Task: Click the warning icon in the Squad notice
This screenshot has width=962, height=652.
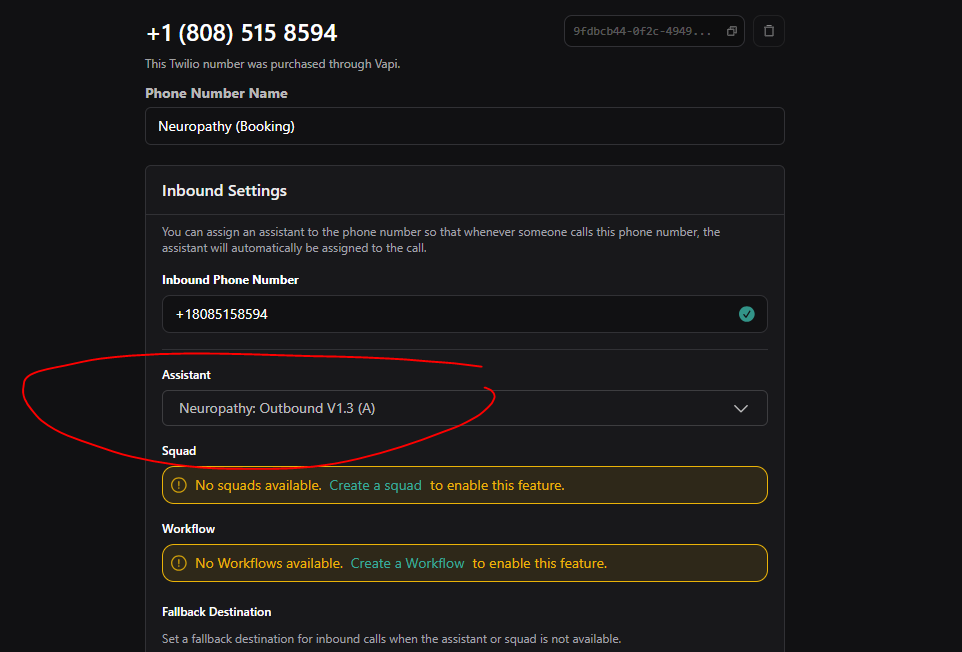Action: (x=179, y=485)
